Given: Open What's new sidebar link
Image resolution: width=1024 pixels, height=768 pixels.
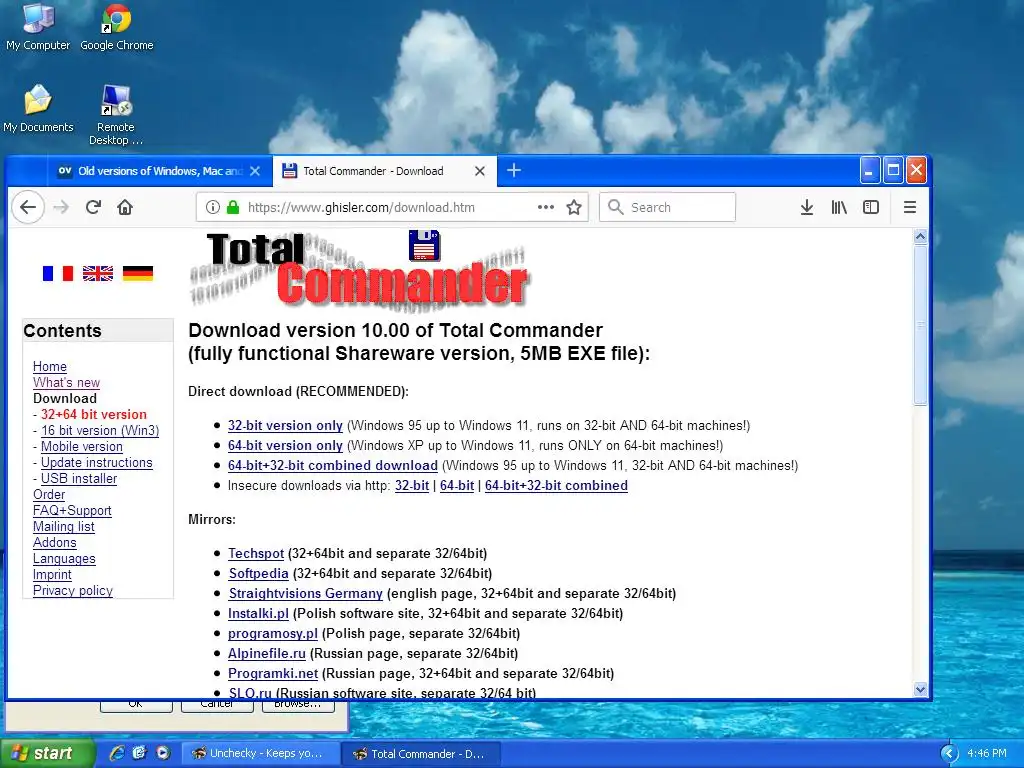Looking at the screenshot, I should [67, 383].
